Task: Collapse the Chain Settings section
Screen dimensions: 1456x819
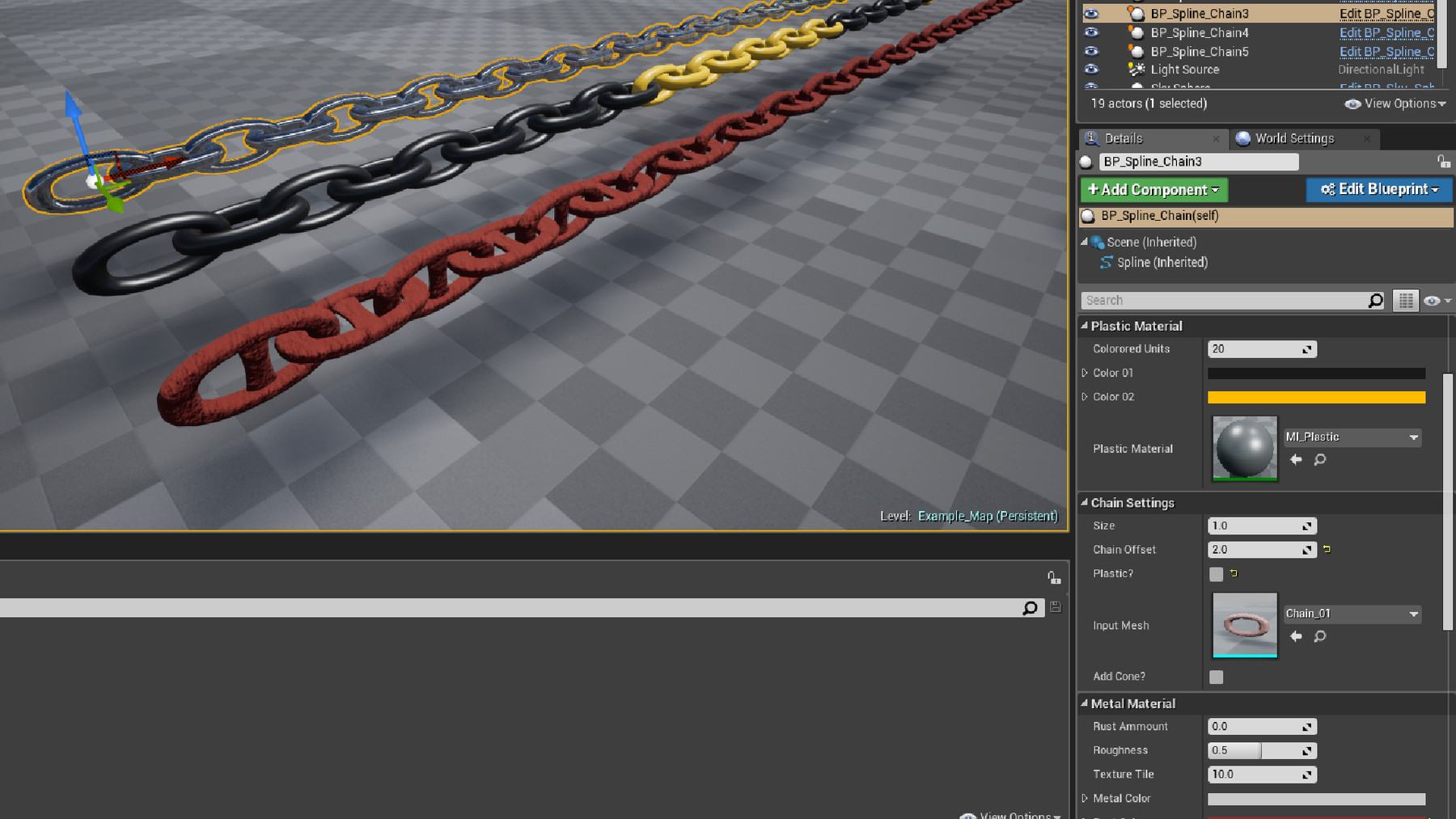Action: 1085,502
